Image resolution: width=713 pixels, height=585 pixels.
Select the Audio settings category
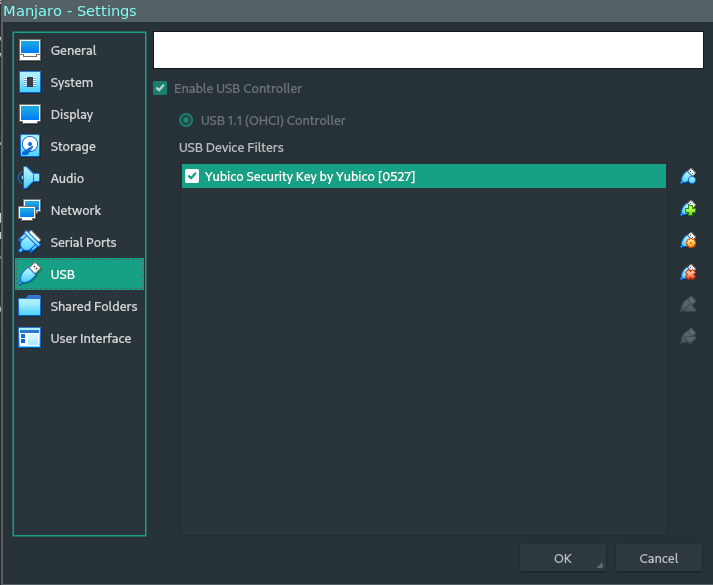(x=67, y=178)
